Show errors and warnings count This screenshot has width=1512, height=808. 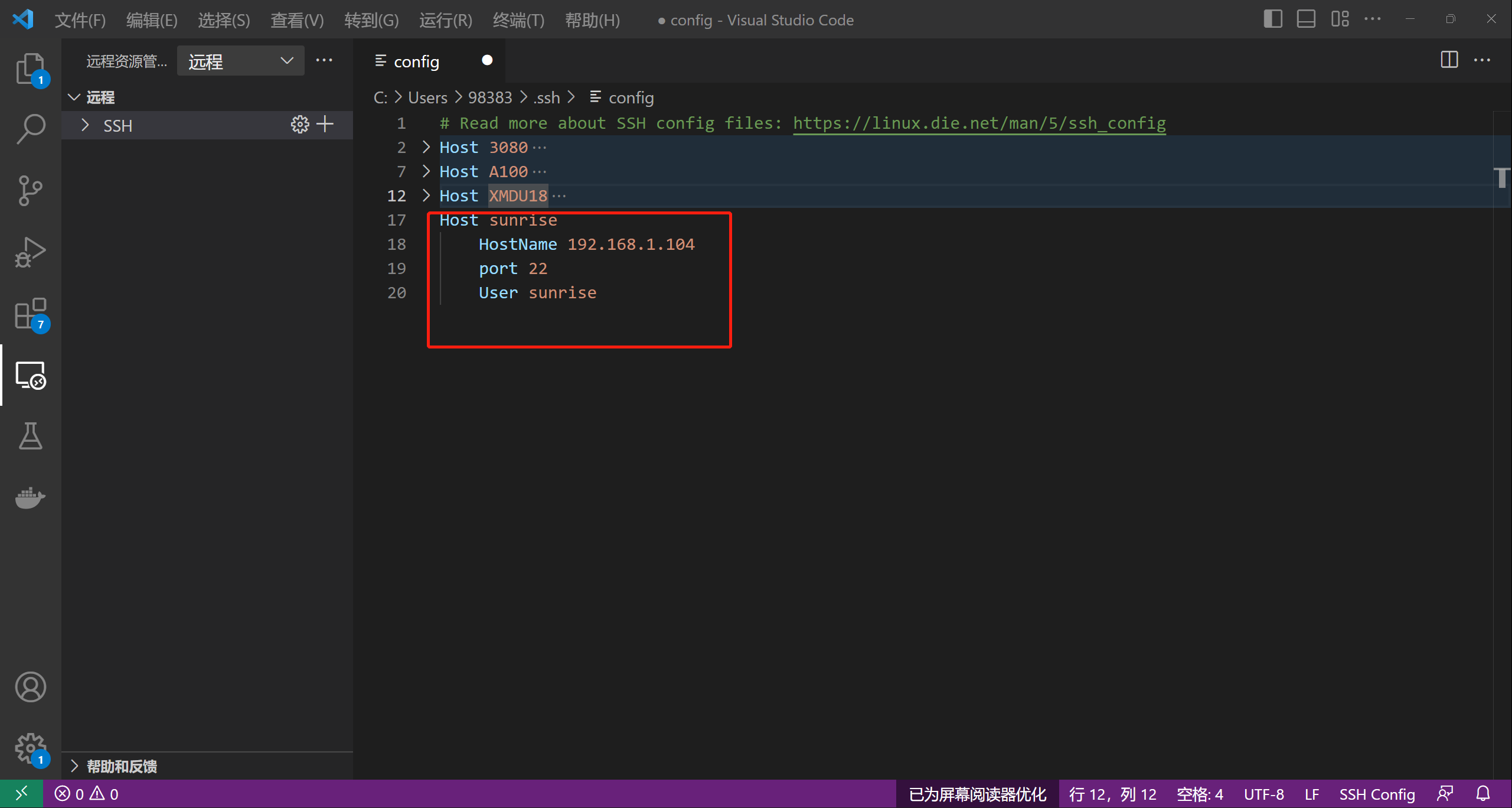[x=87, y=794]
